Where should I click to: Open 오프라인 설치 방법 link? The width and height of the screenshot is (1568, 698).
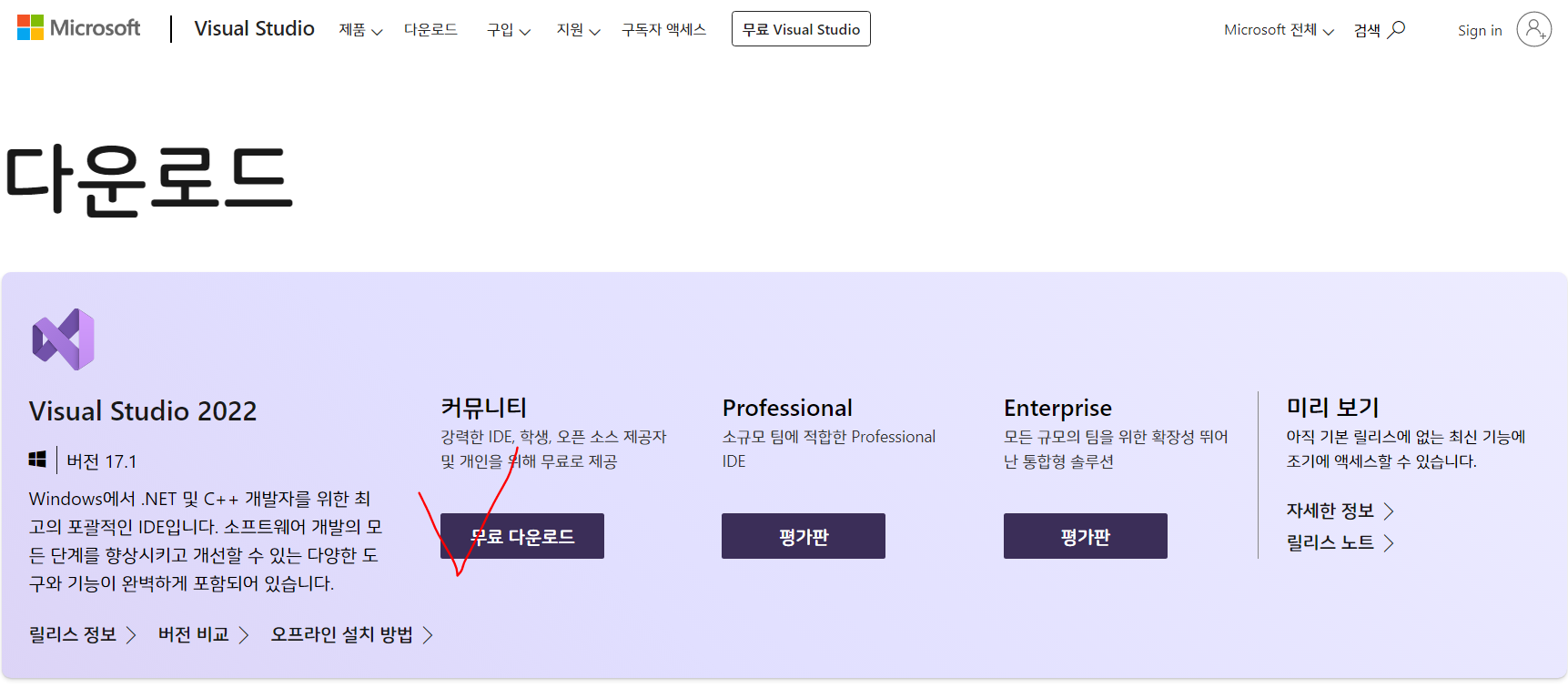[x=342, y=634]
